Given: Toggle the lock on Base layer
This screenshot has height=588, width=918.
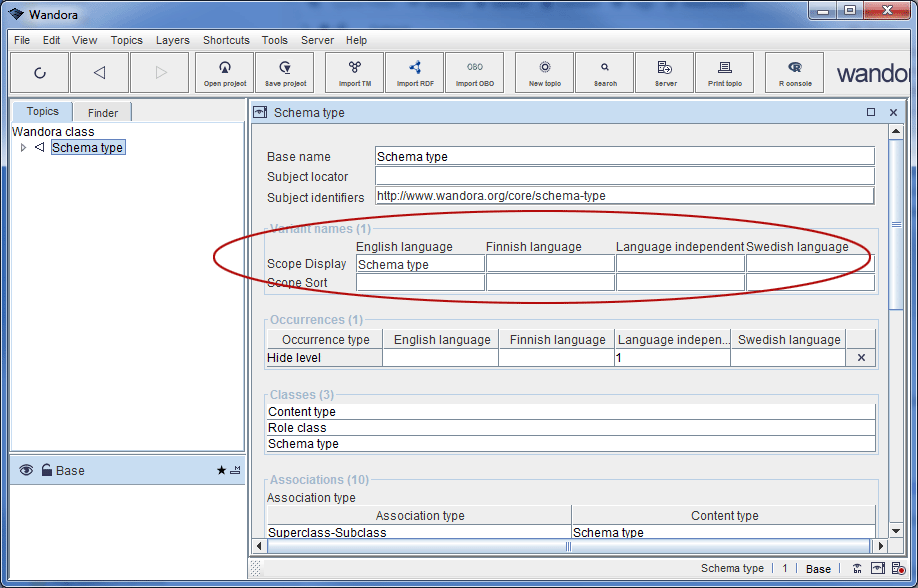Looking at the screenshot, I should [x=46, y=470].
